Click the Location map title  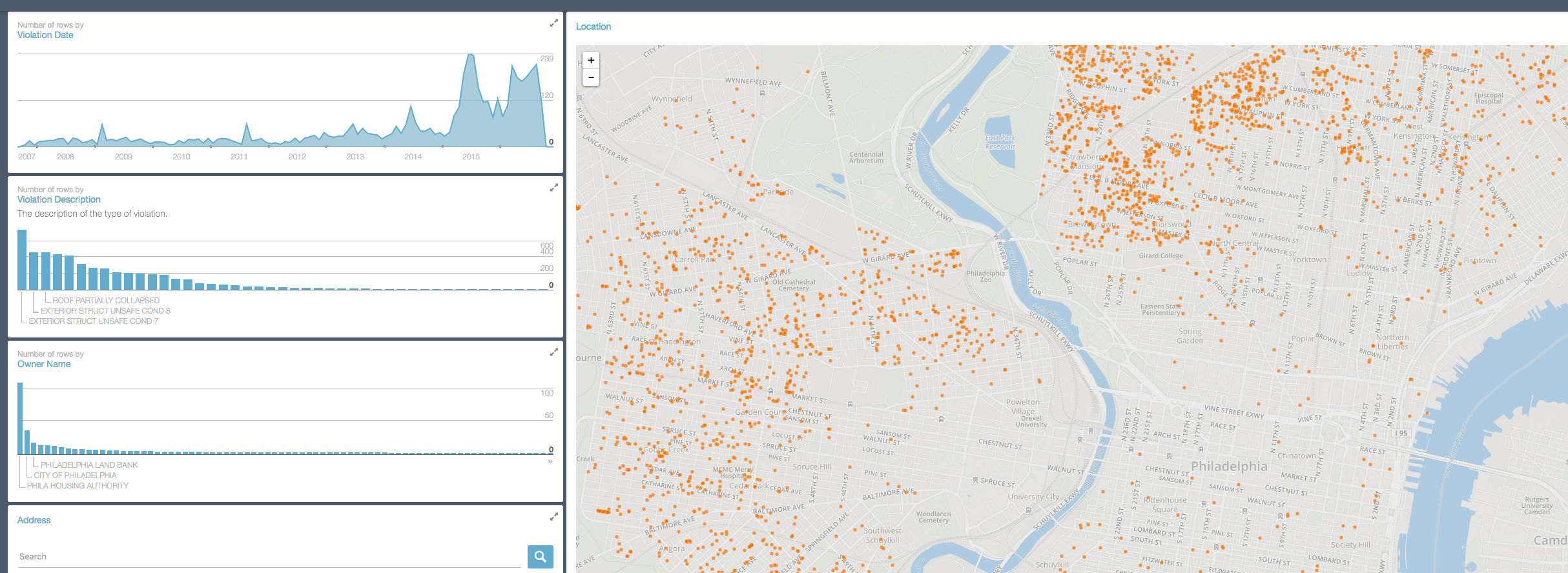tap(593, 26)
